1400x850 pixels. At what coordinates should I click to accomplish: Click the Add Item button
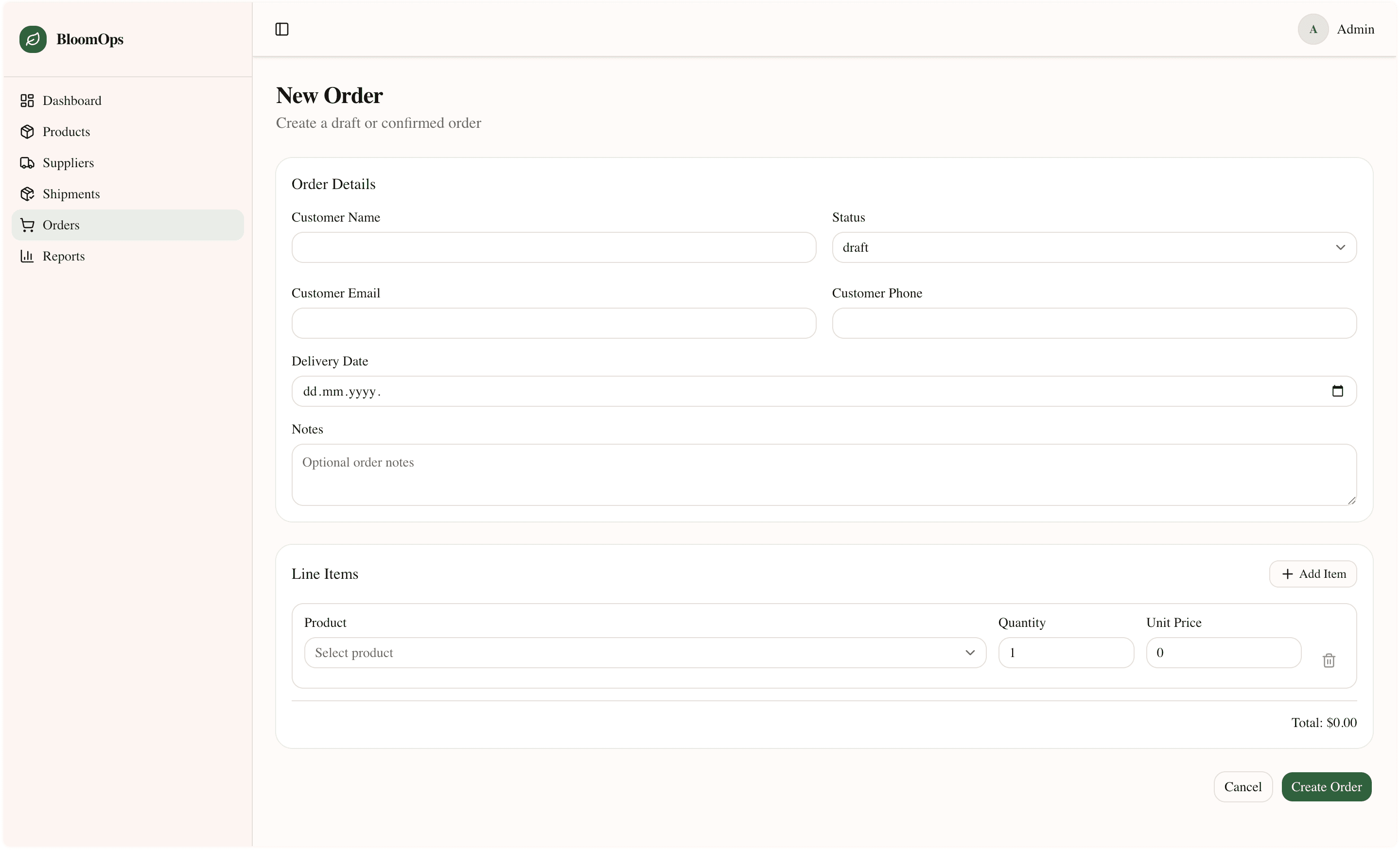(x=1312, y=574)
